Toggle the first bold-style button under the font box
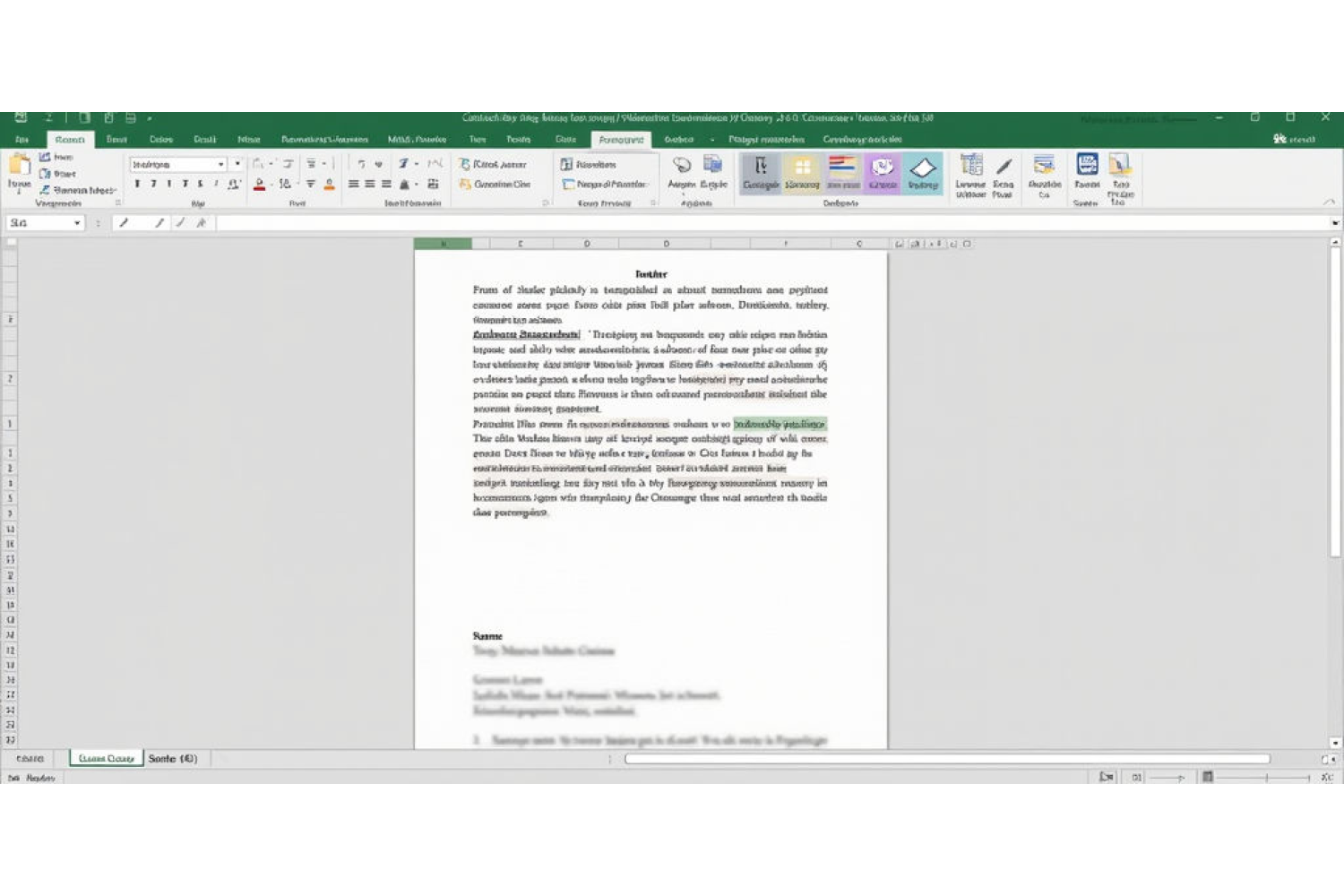1344x896 pixels. coord(137,185)
